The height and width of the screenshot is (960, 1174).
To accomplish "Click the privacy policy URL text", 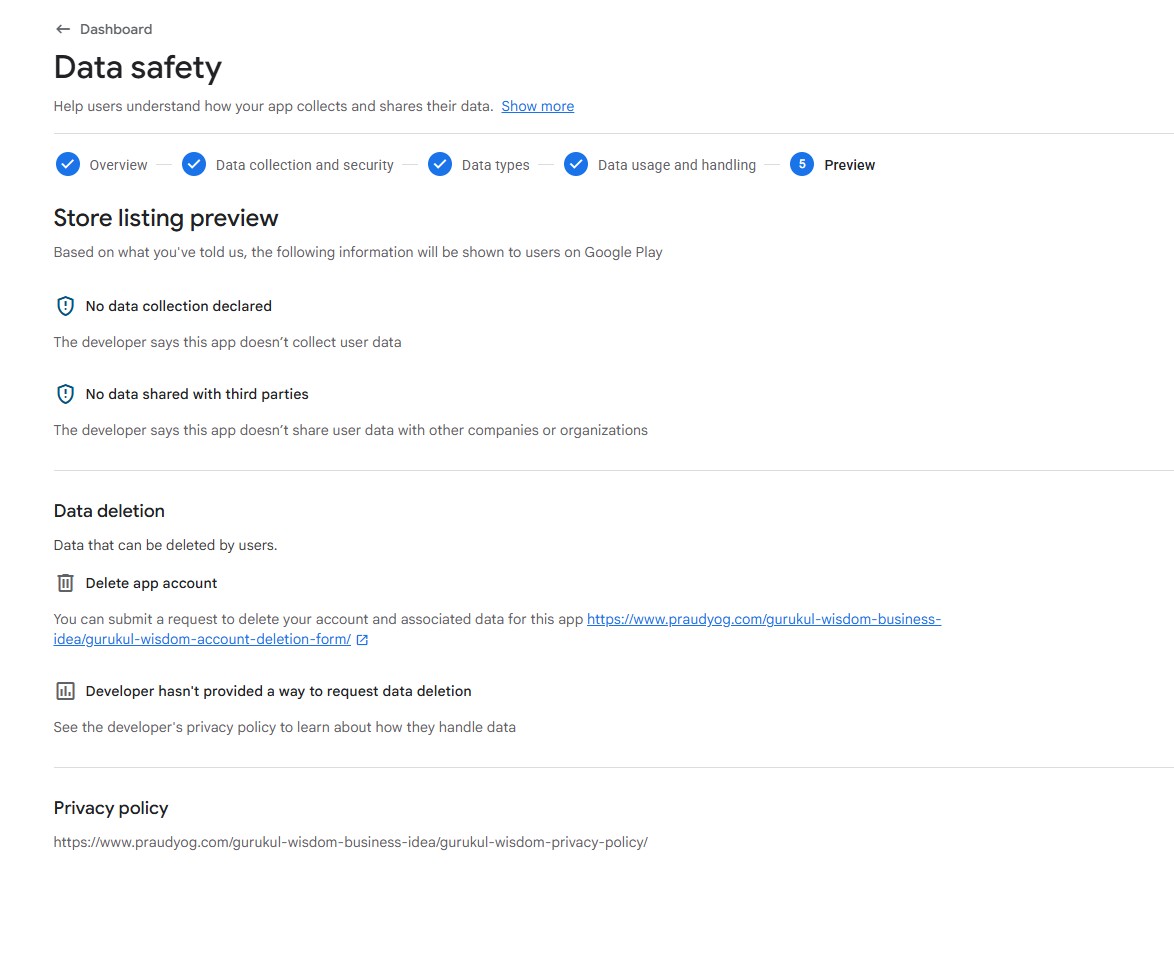I will pos(350,842).
